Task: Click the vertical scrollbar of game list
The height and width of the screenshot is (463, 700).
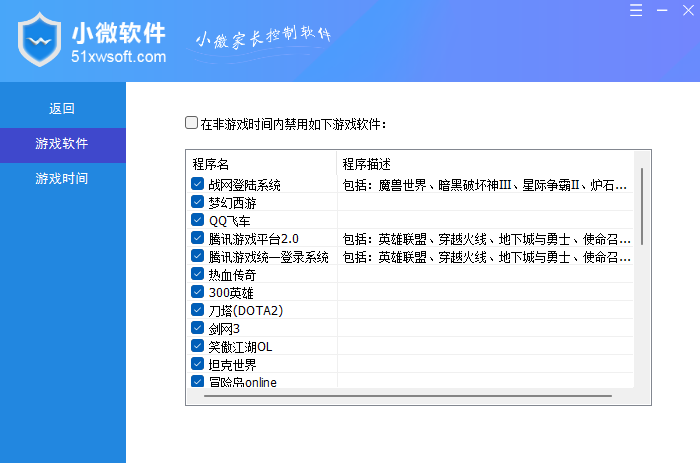Action: pyautogui.click(x=641, y=207)
